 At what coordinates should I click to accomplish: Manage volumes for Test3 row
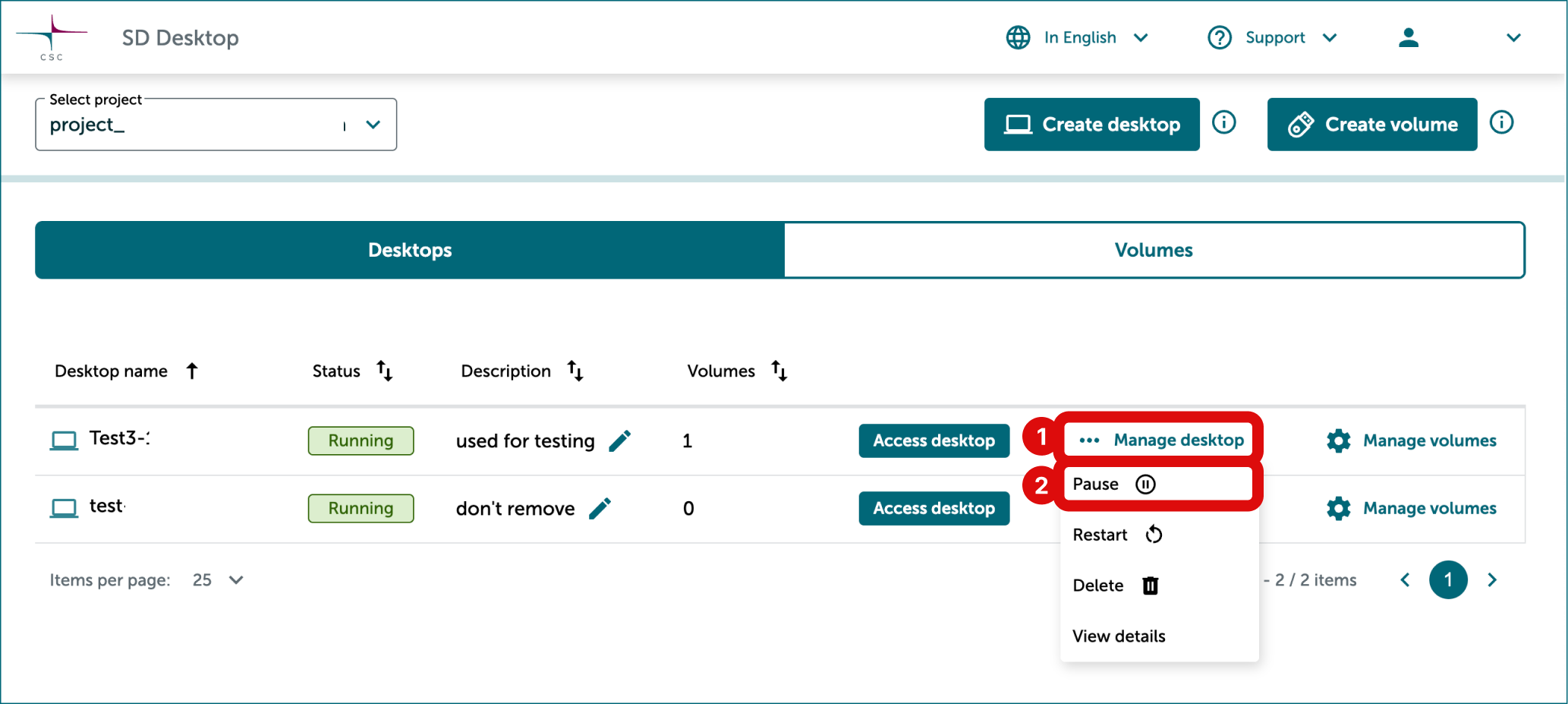point(1412,440)
